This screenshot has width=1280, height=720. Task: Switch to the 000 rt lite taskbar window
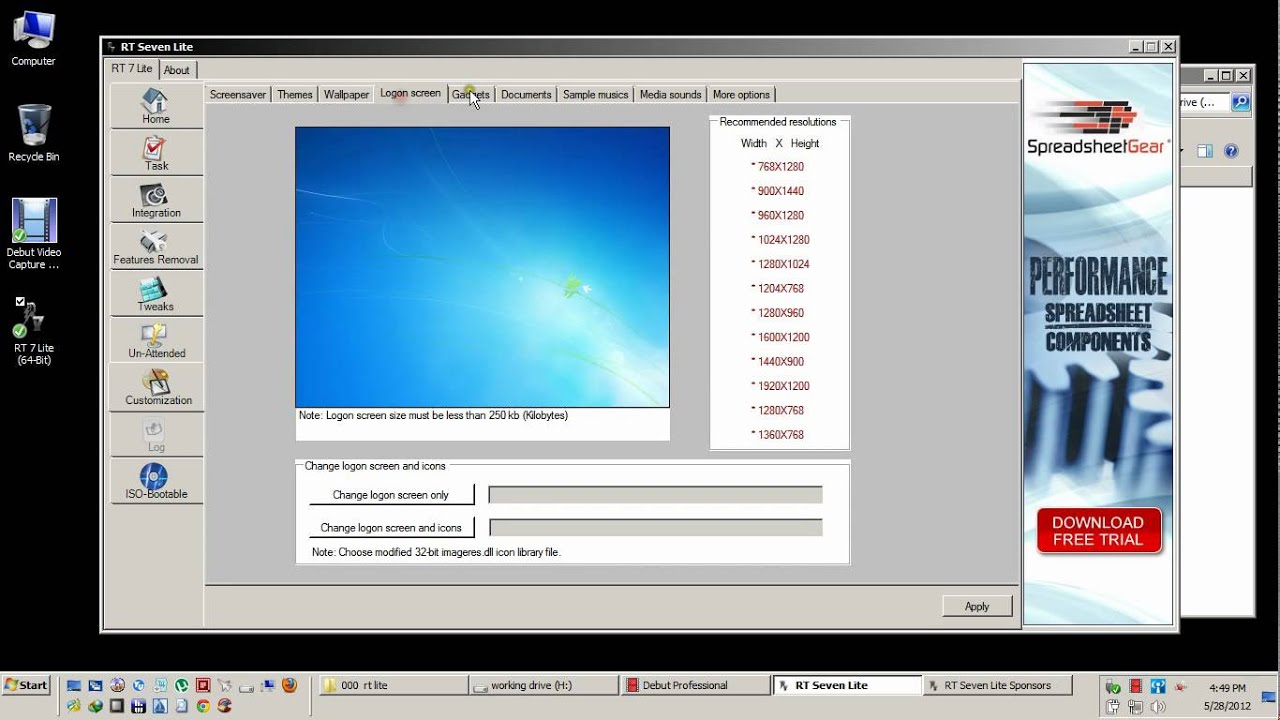(x=393, y=685)
